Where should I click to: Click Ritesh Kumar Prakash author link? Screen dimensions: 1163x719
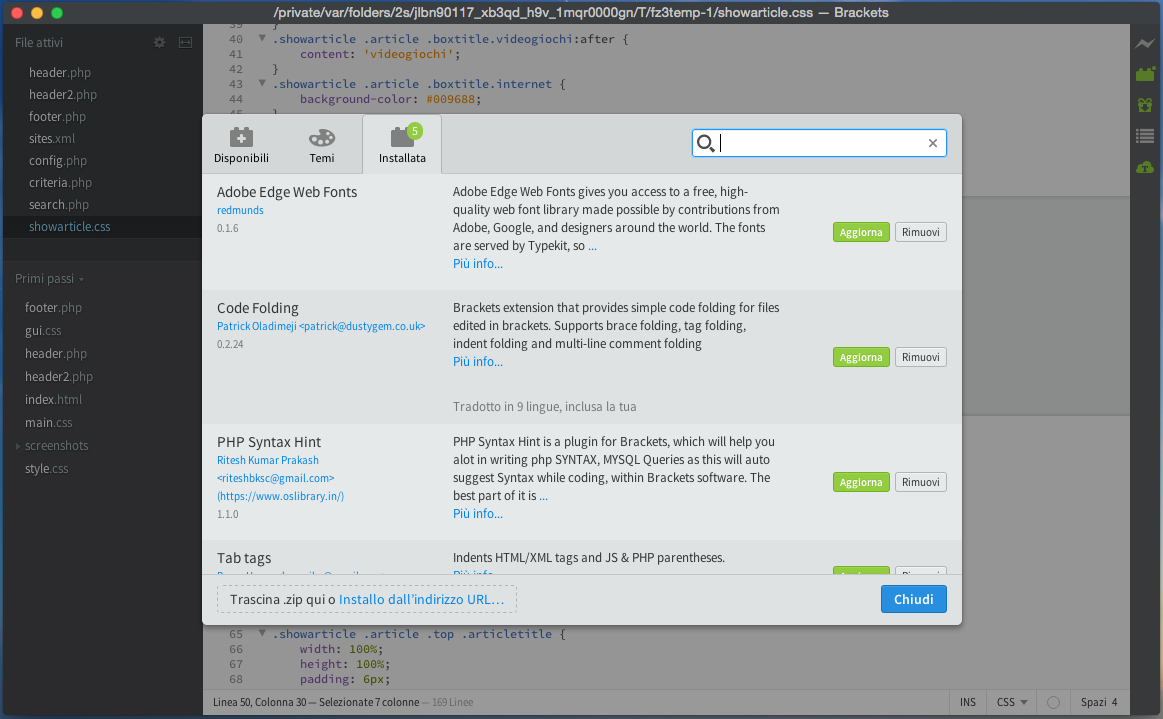268,460
